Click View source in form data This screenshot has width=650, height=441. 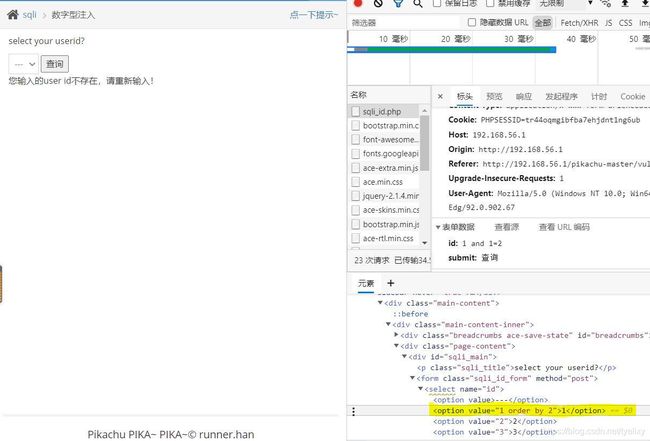[507, 227]
